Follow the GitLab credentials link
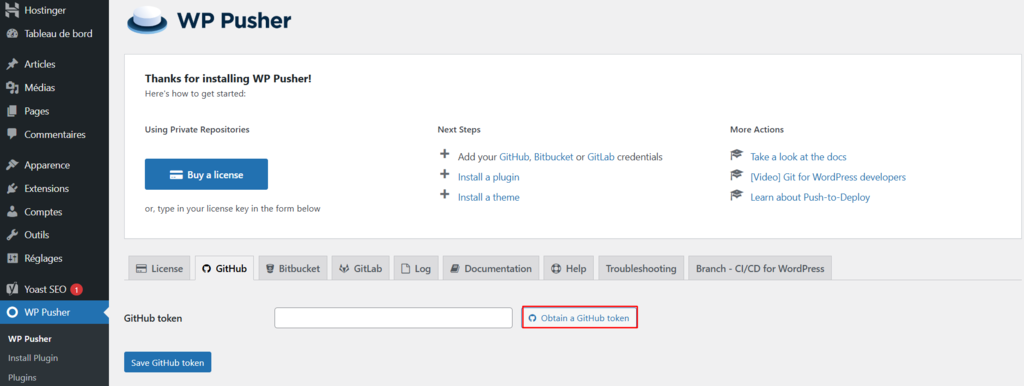Screen dimensions: 1024x386 [601, 157]
